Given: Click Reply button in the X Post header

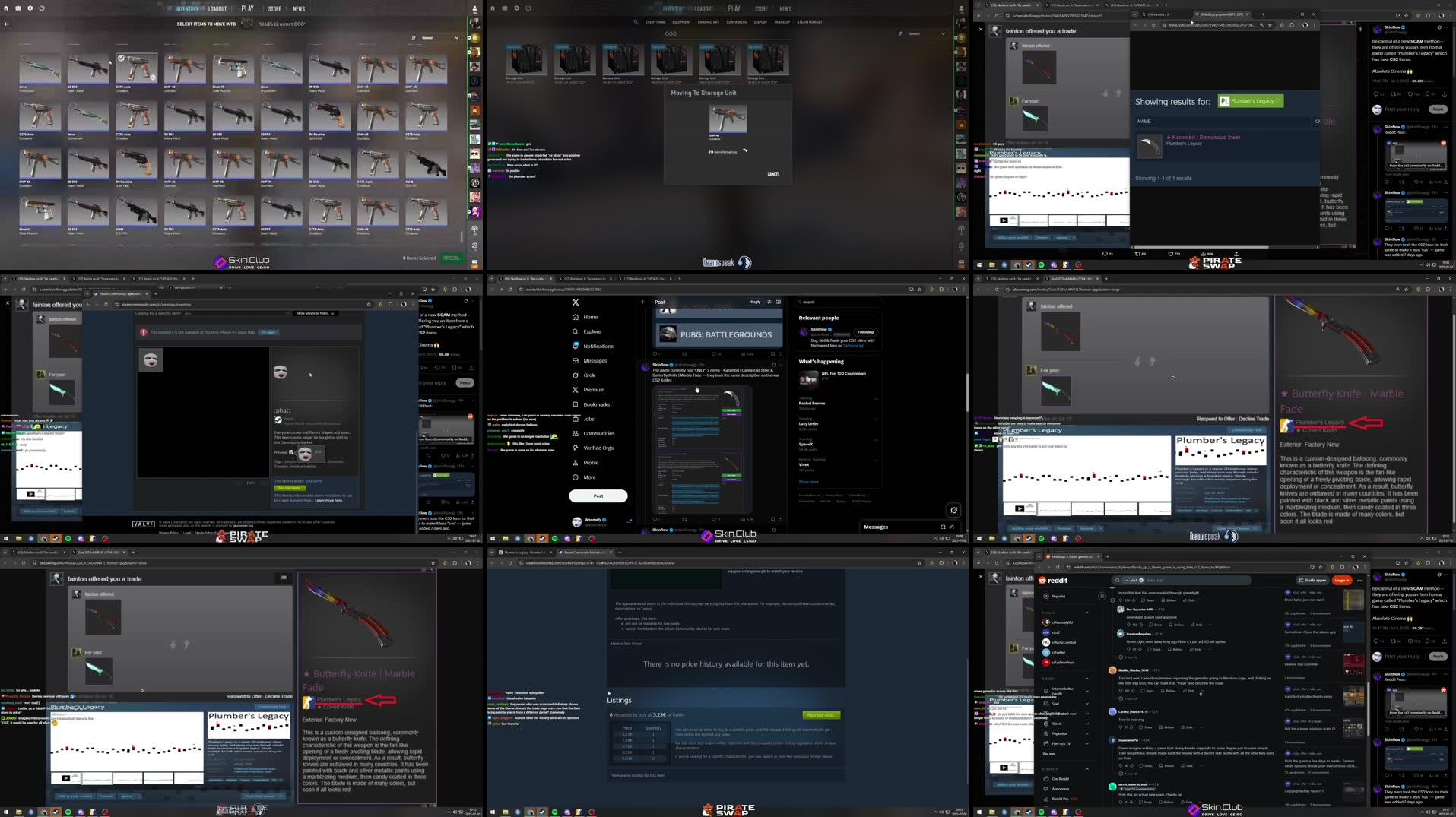Looking at the screenshot, I should point(755,302).
